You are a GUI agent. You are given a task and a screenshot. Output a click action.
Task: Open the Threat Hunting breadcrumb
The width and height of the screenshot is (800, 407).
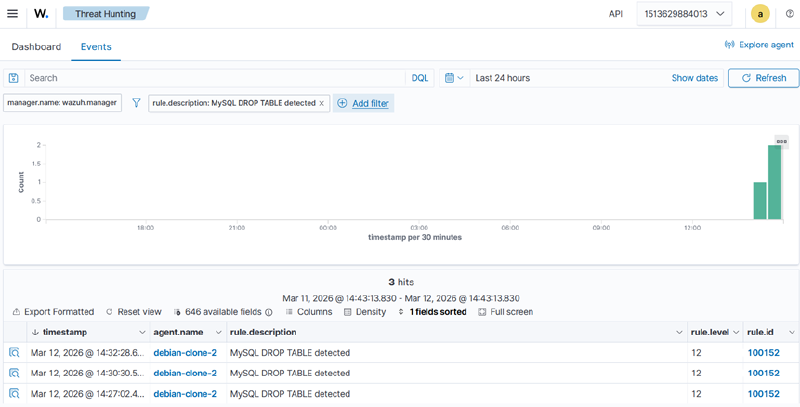pos(106,14)
